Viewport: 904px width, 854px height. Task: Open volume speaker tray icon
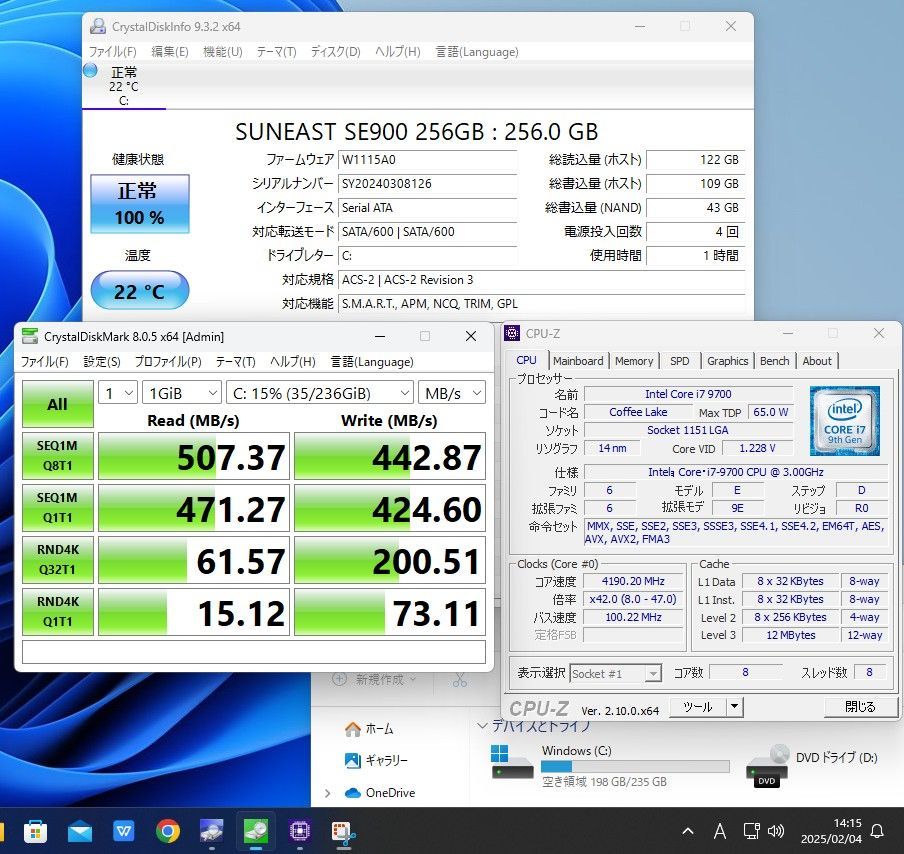(x=776, y=831)
